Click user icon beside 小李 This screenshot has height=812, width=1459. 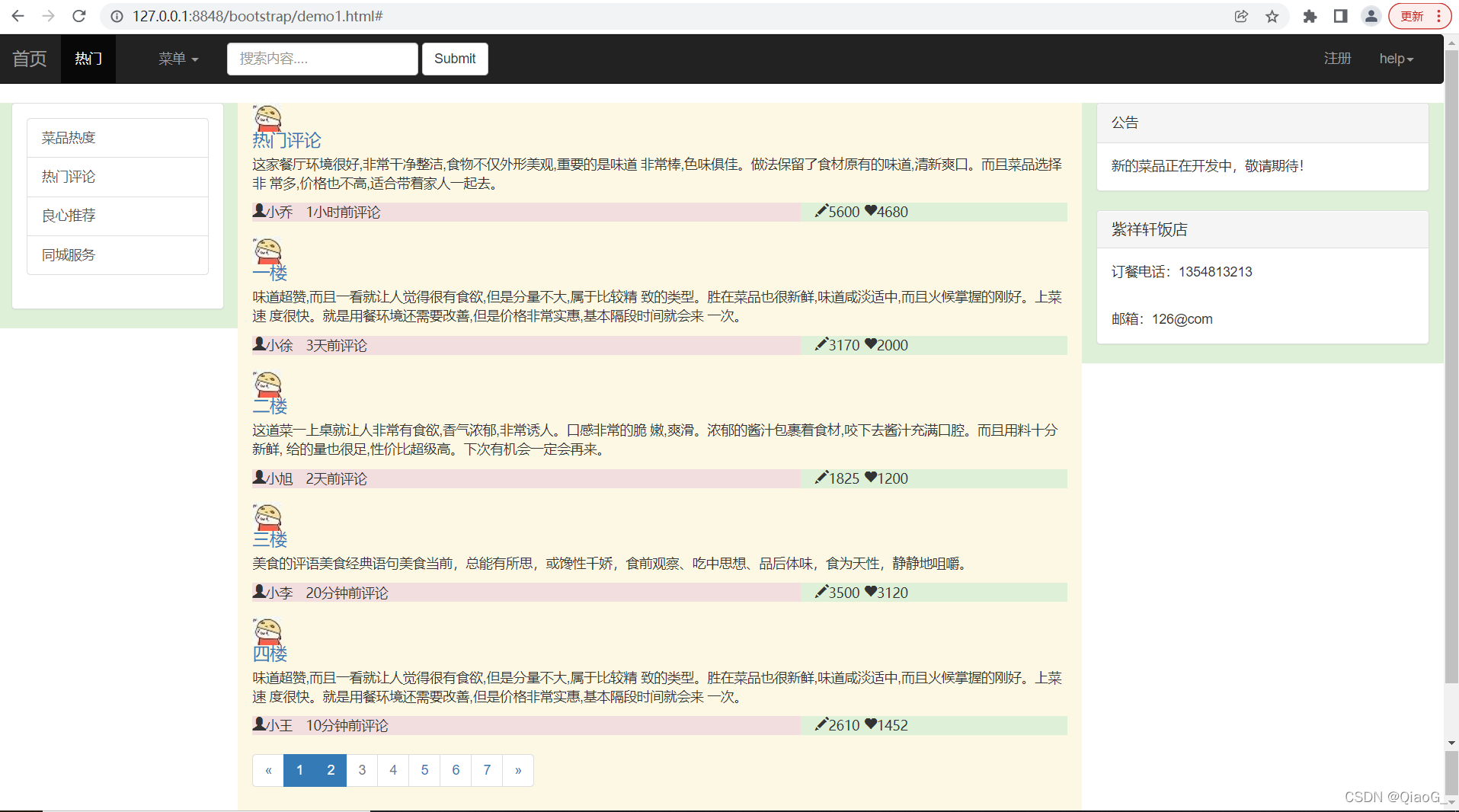[x=259, y=591]
